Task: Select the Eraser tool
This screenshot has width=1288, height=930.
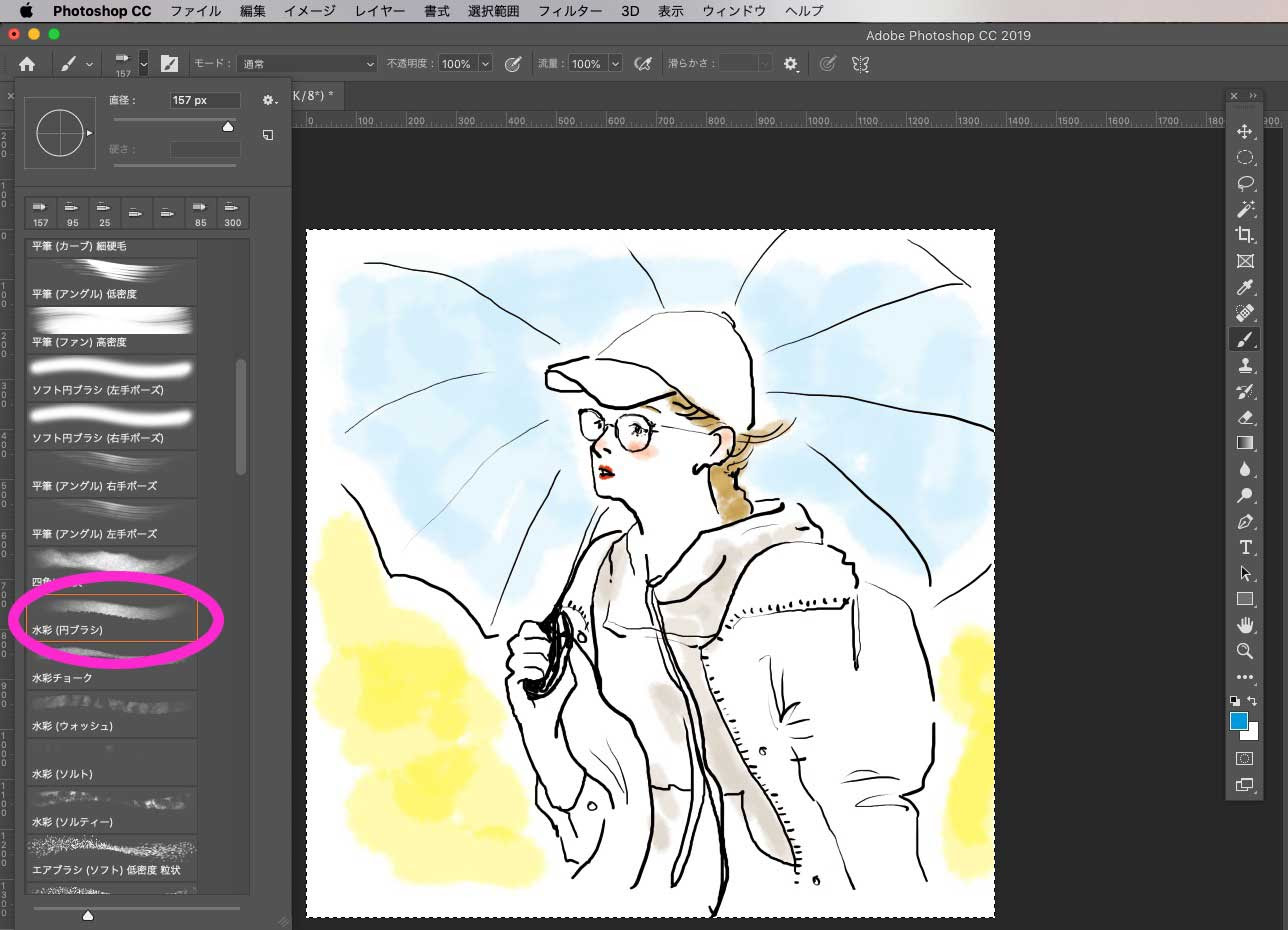Action: pos(1245,418)
